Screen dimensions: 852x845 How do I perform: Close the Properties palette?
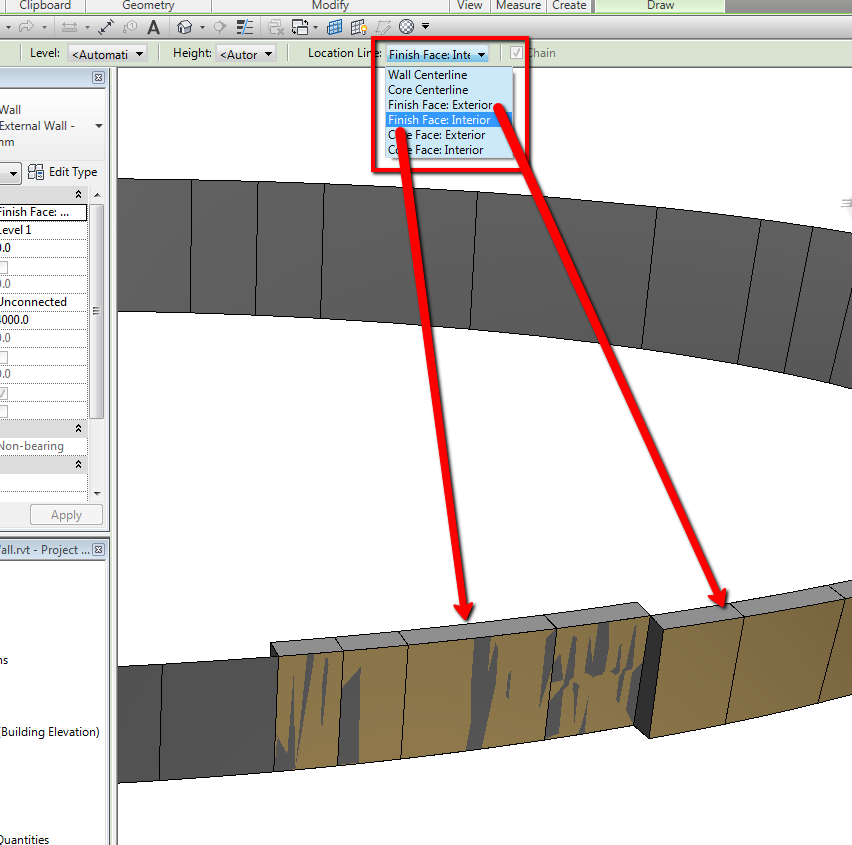pos(98,78)
